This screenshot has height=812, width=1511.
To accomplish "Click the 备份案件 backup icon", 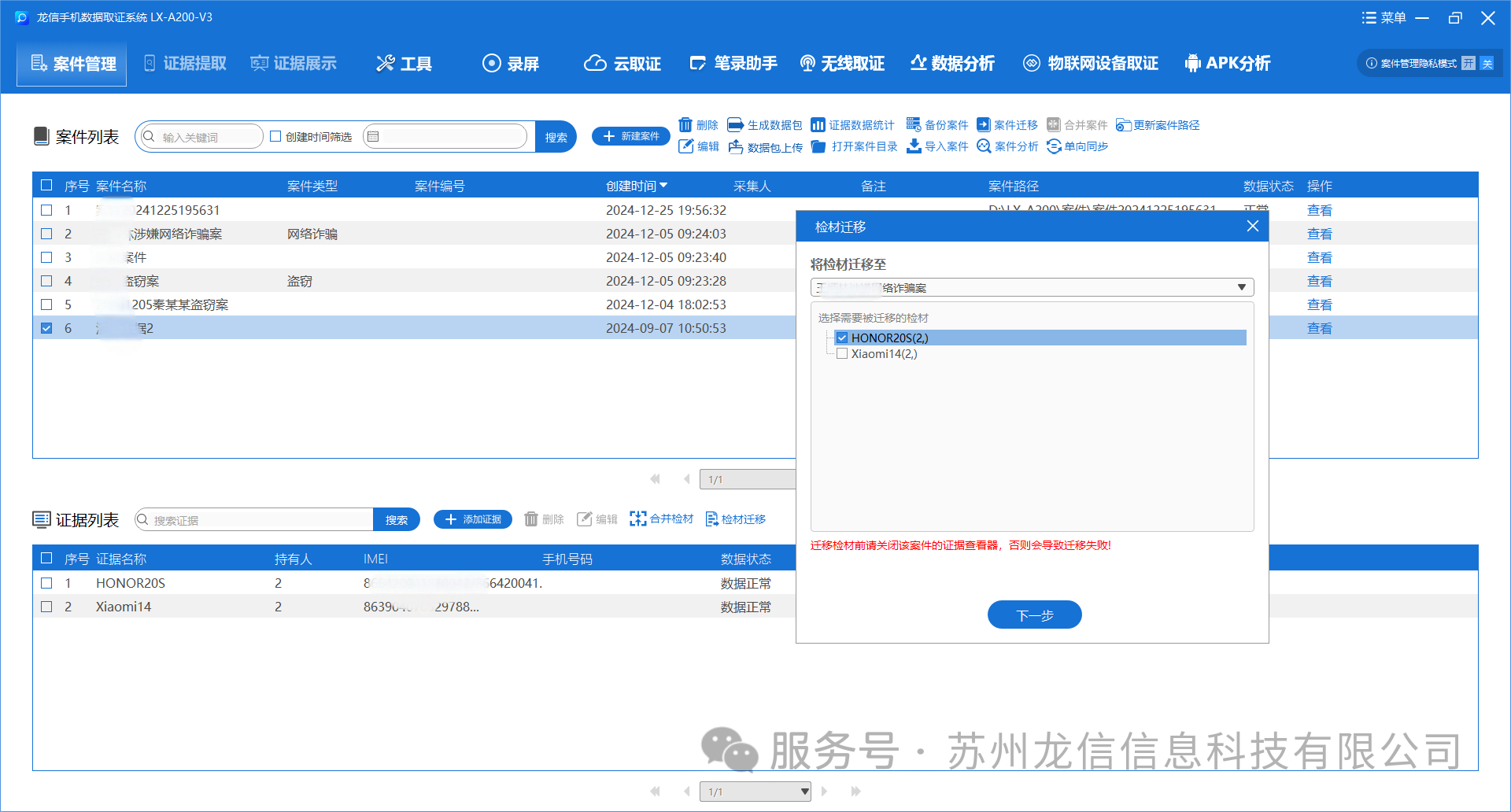I will (x=913, y=125).
